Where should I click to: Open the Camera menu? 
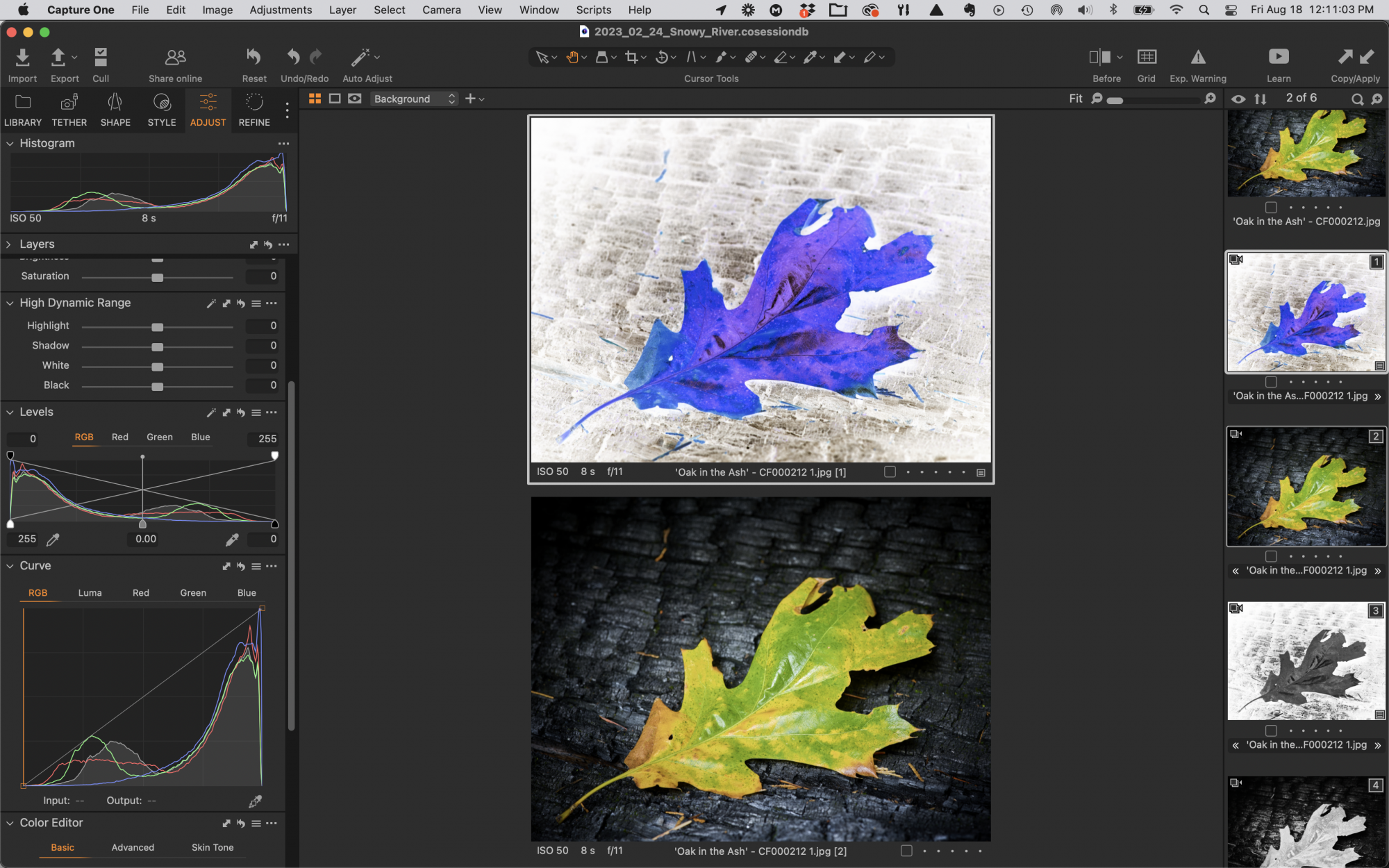(442, 10)
